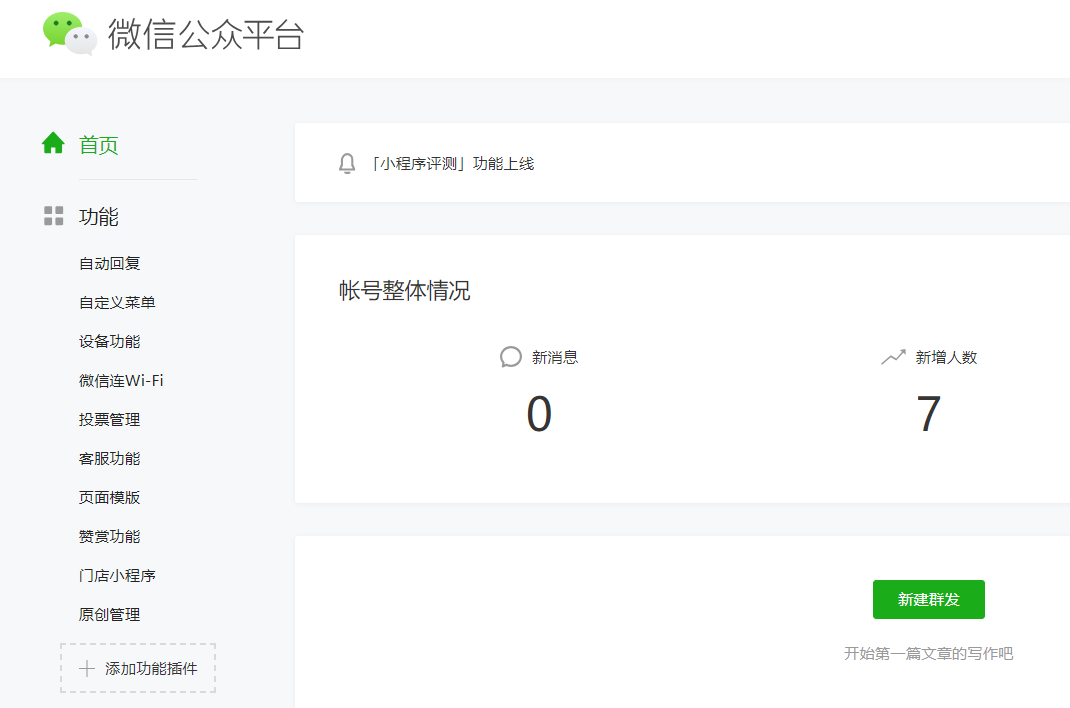Open the 「小程序评测」功能上线 announcement
This screenshot has height=708, width=1070.
pyautogui.click(x=452, y=164)
